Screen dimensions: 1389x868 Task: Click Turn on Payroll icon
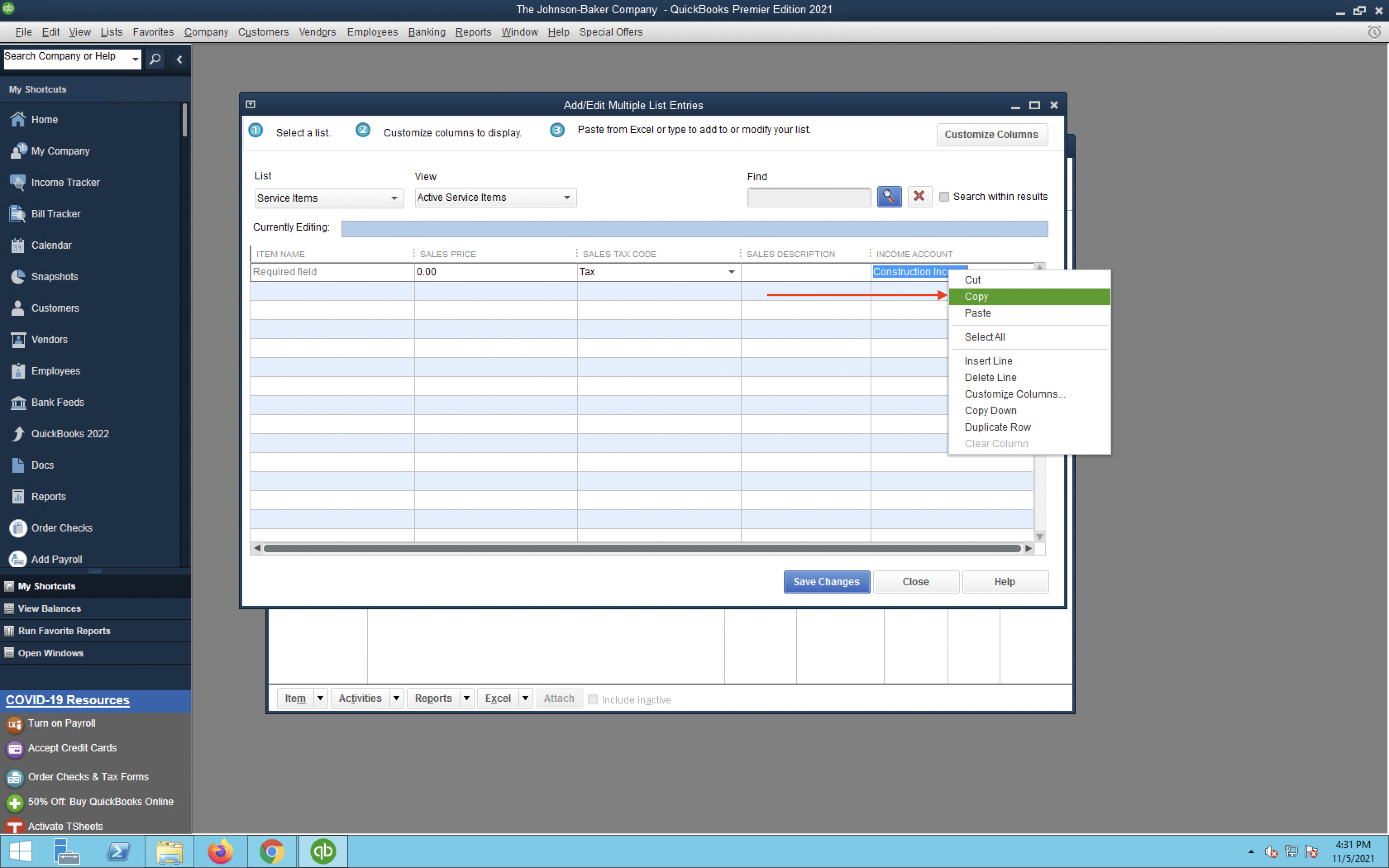[x=15, y=725]
